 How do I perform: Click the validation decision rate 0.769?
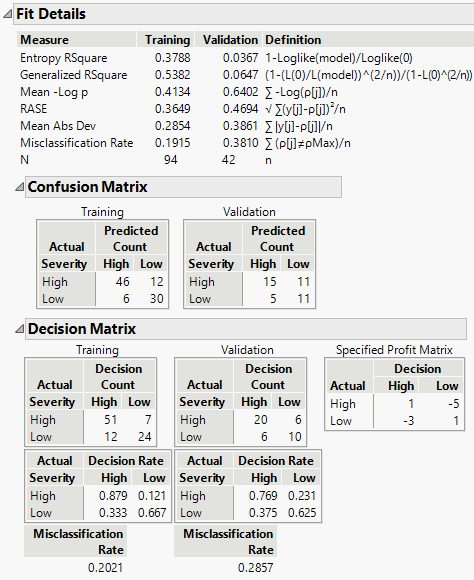pyautogui.click(x=263, y=496)
